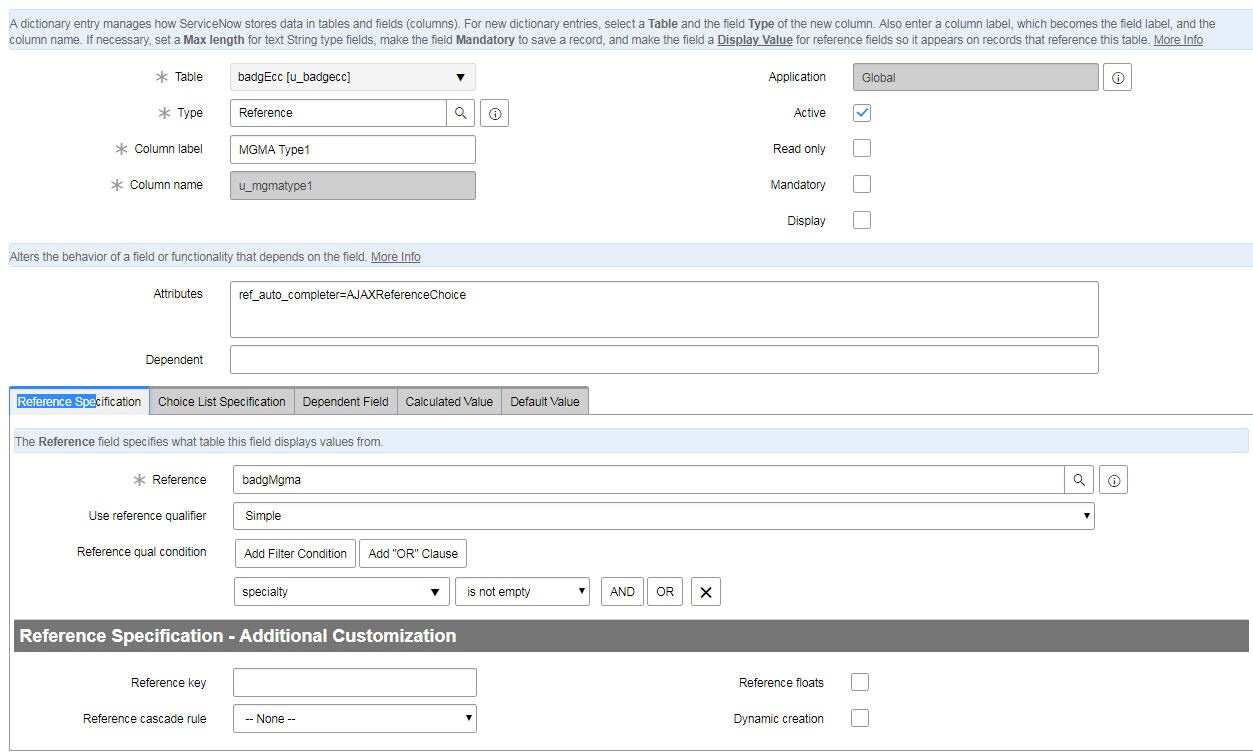Click inside the Column label input field
Viewport: 1253px width, 753px height.
tap(352, 149)
